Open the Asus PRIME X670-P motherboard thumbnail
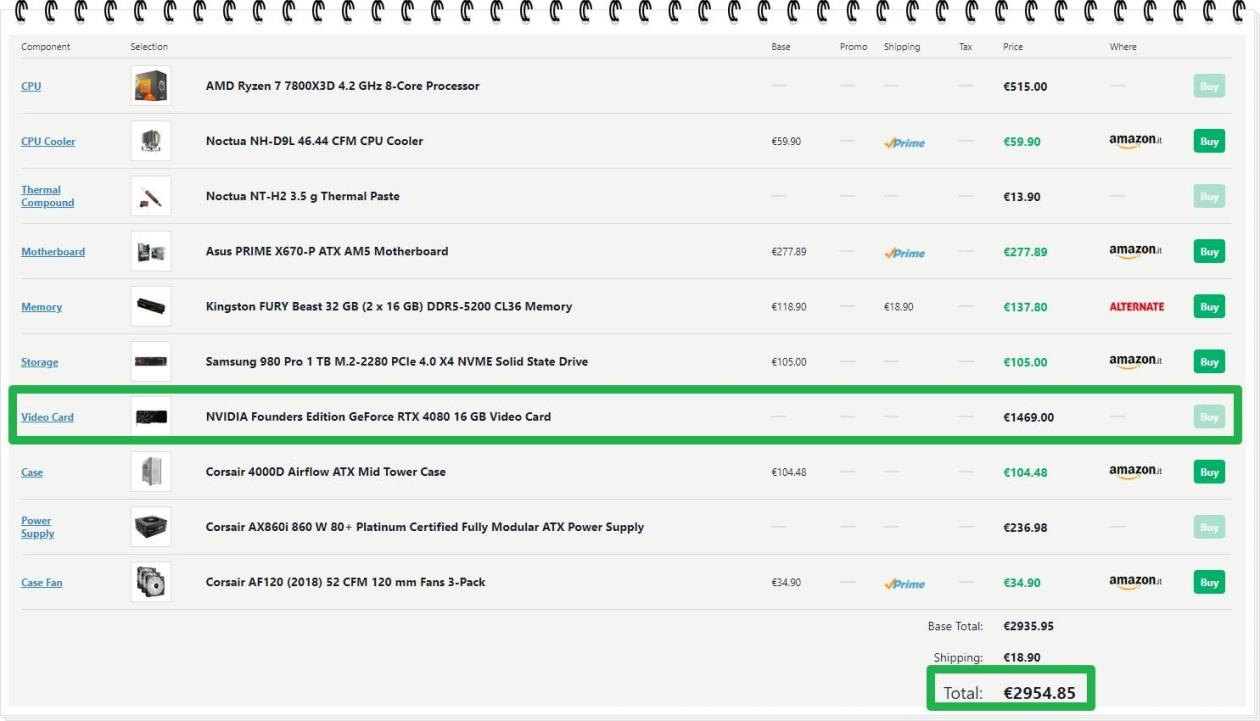The image size is (1260, 721). pyautogui.click(x=151, y=252)
